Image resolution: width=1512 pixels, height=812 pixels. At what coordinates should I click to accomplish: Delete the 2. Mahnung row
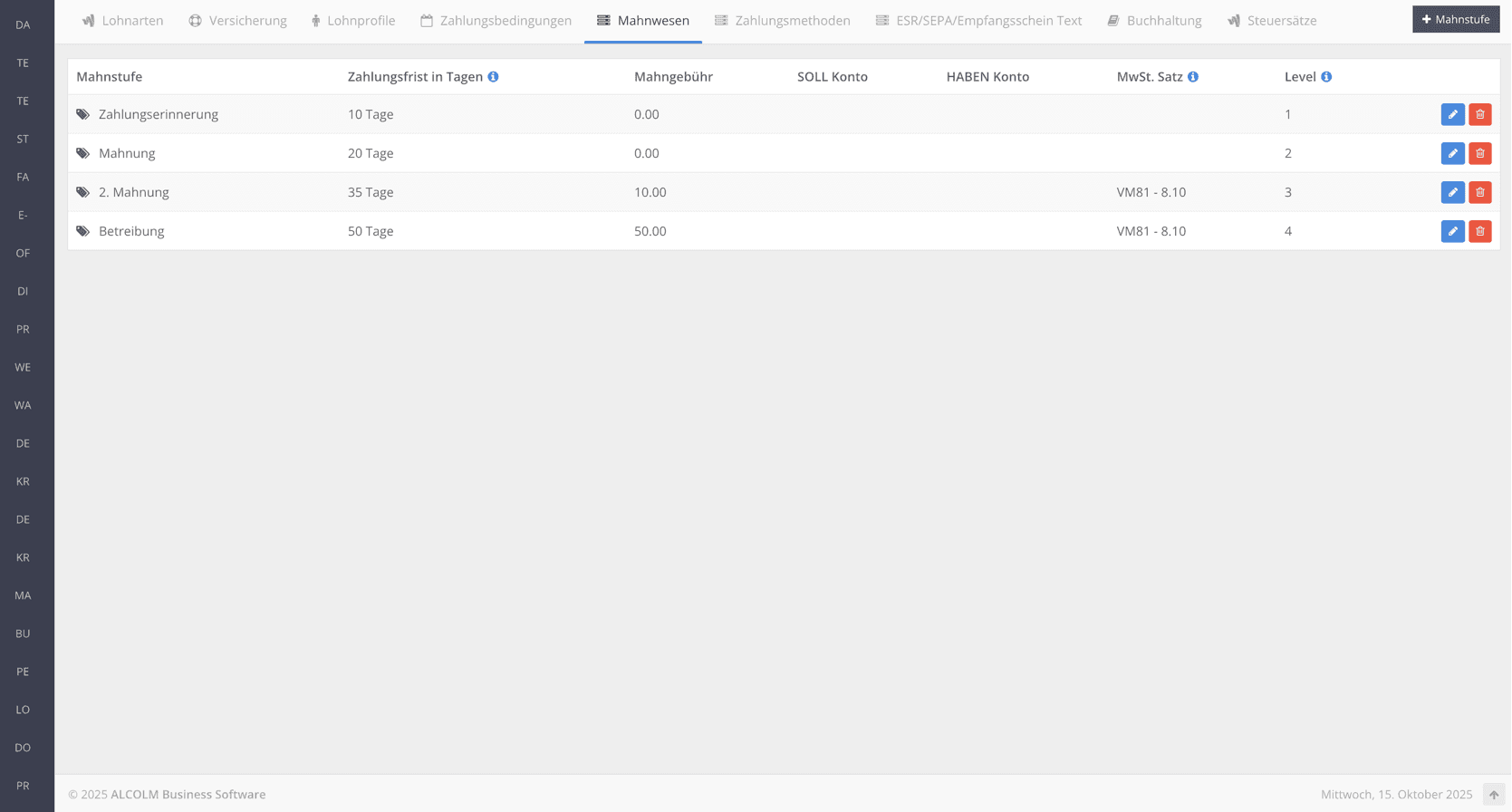tap(1479, 192)
